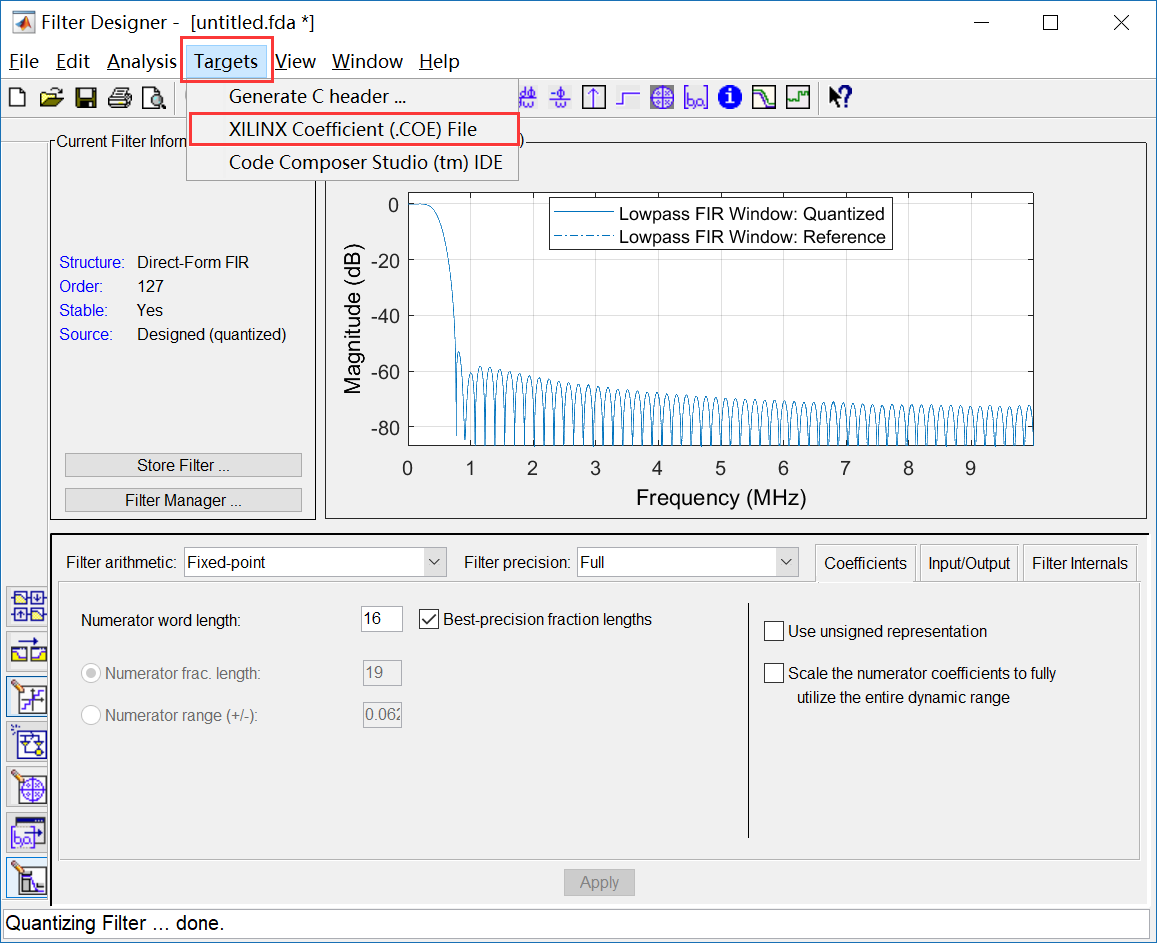The image size is (1157, 943).
Task: Enable Use unsigned representation checkbox
Action: pyautogui.click(x=774, y=631)
